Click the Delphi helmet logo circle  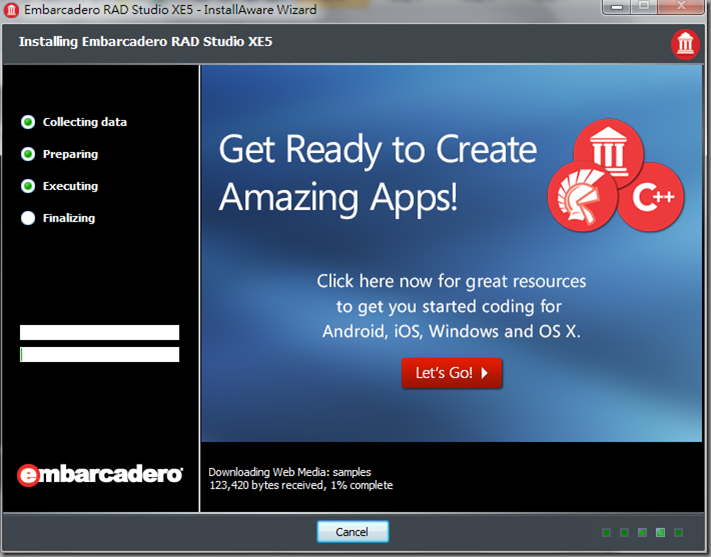pos(582,197)
